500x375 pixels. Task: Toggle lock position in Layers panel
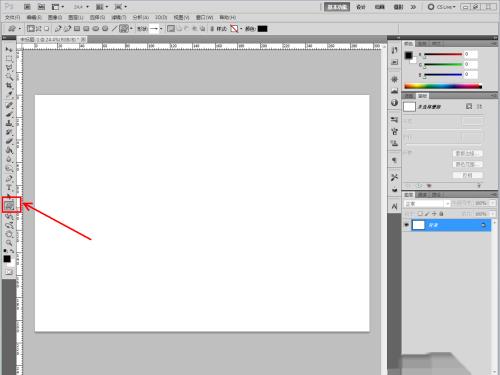[x=434, y=214]
